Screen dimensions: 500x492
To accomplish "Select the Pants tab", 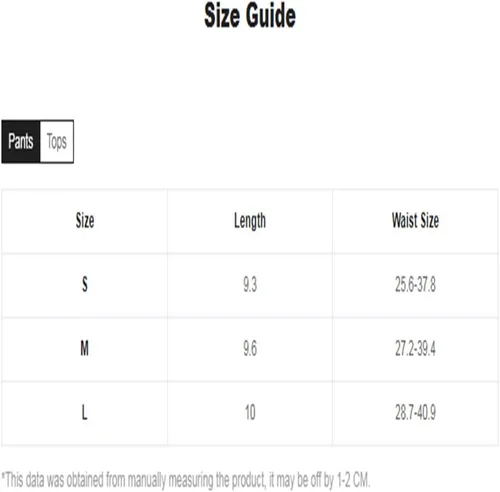I will (21, 142).
